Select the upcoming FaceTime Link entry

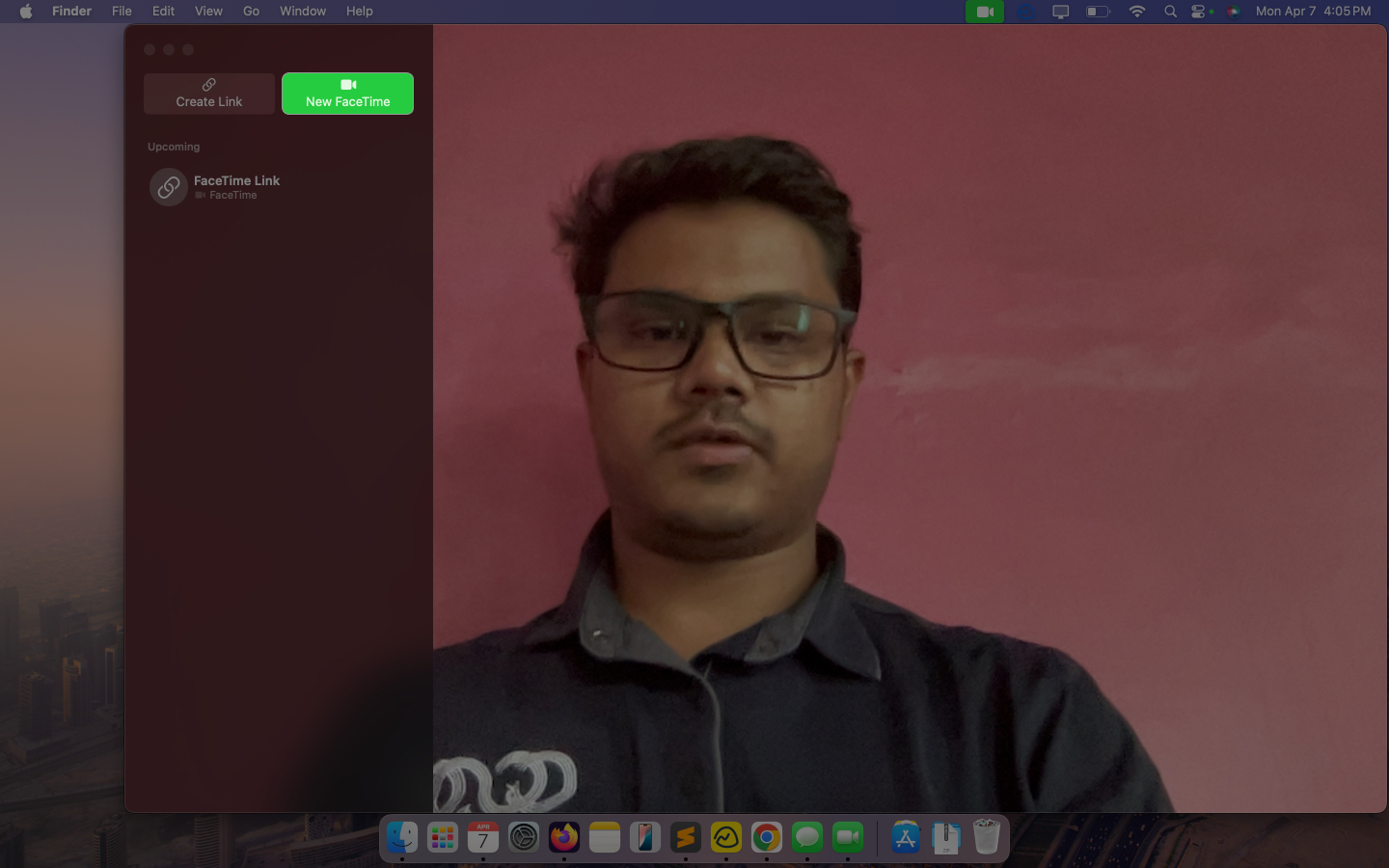click(x=237, y=186)
